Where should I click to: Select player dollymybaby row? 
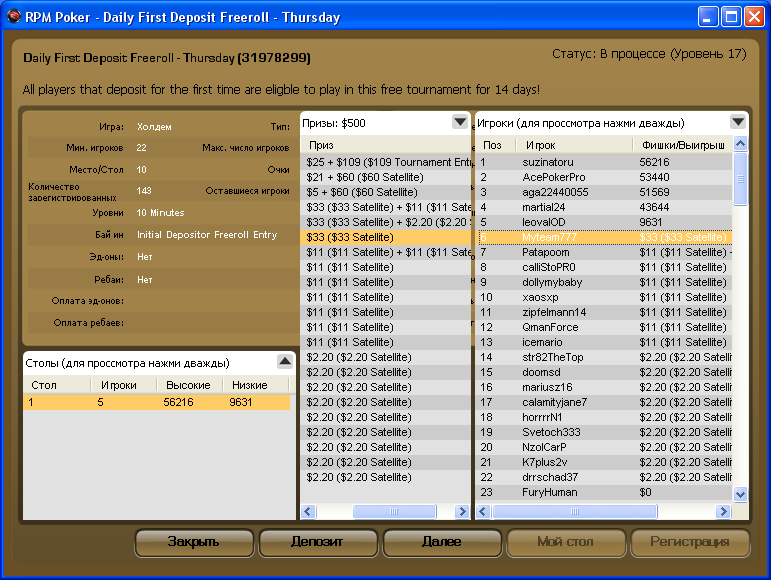point(604,282)
